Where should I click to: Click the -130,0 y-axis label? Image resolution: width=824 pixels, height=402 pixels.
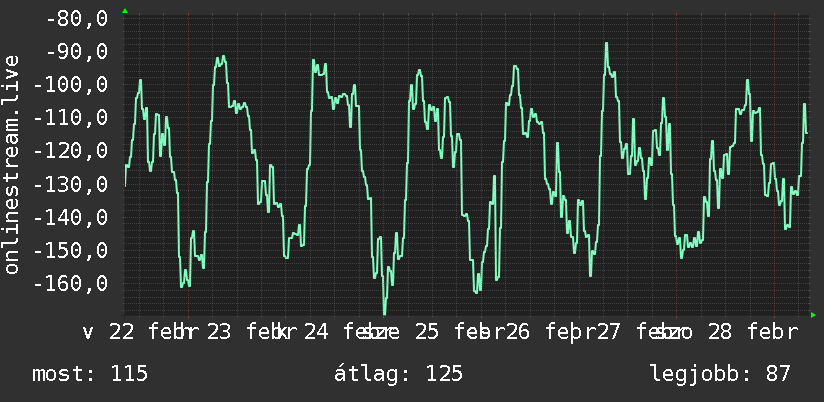click(70, 184)
